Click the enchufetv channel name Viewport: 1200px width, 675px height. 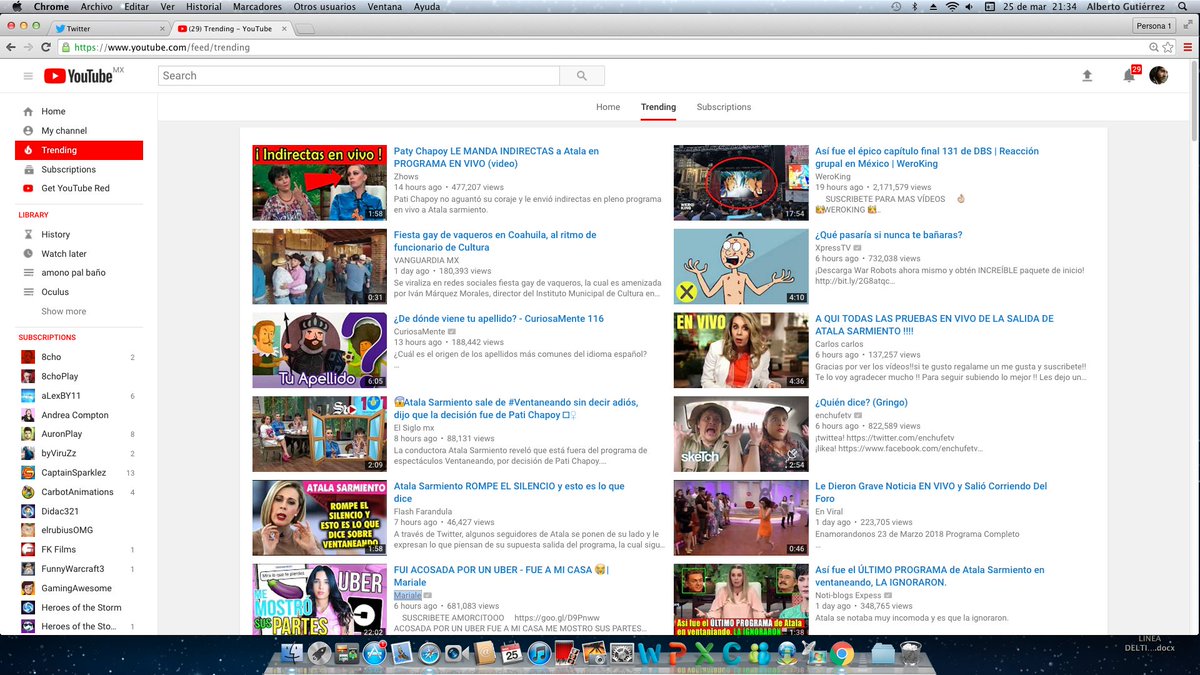click(835, 415)
